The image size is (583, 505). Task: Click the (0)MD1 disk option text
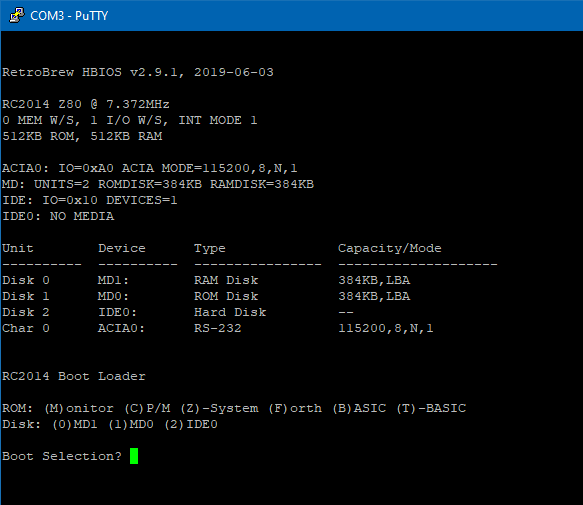tap(75, 424)
